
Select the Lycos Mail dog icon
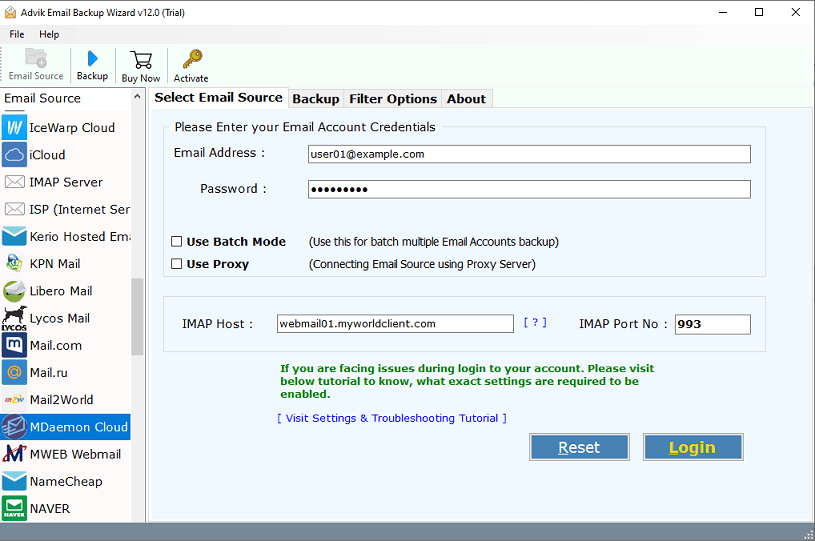tap(14, 318)
